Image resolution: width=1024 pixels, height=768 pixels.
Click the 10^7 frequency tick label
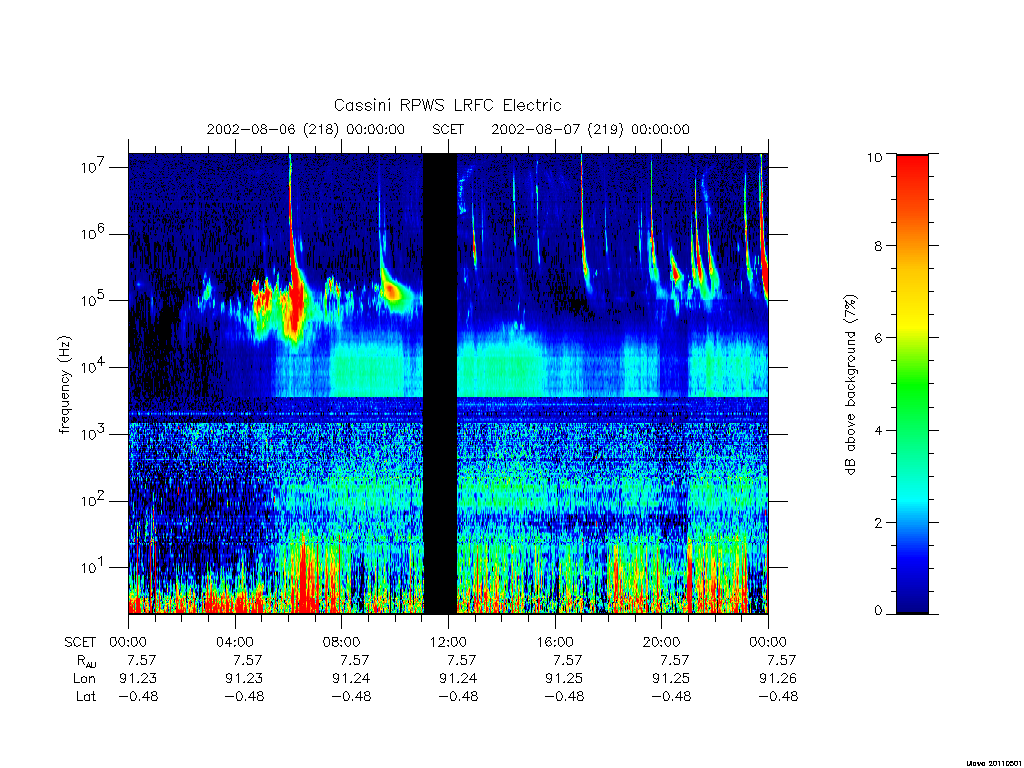pyautogui.click(x=94, y=167)
